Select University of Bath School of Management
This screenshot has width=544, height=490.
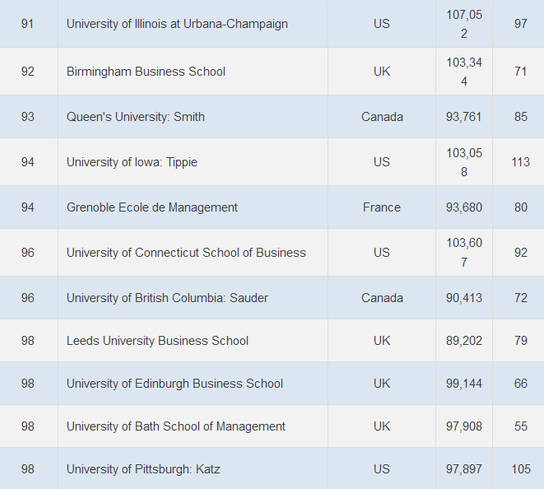[x=176, y=426]
